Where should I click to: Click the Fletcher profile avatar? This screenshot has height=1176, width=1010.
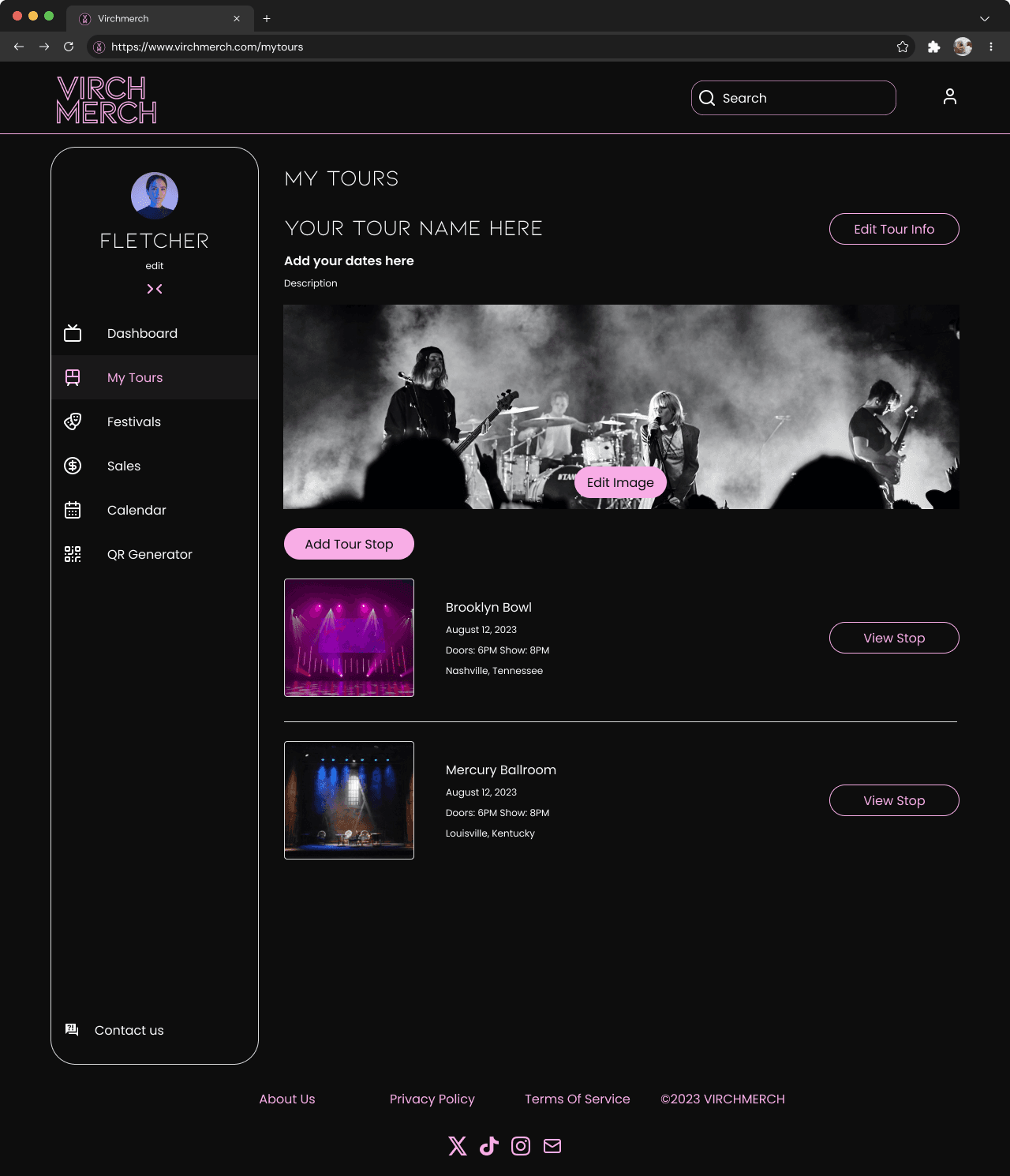tap(155, 196)
